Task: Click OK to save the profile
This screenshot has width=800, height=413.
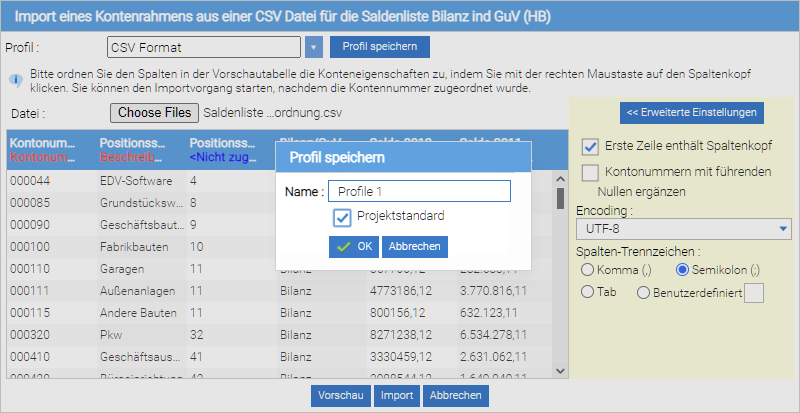Action: coord(353,247)
